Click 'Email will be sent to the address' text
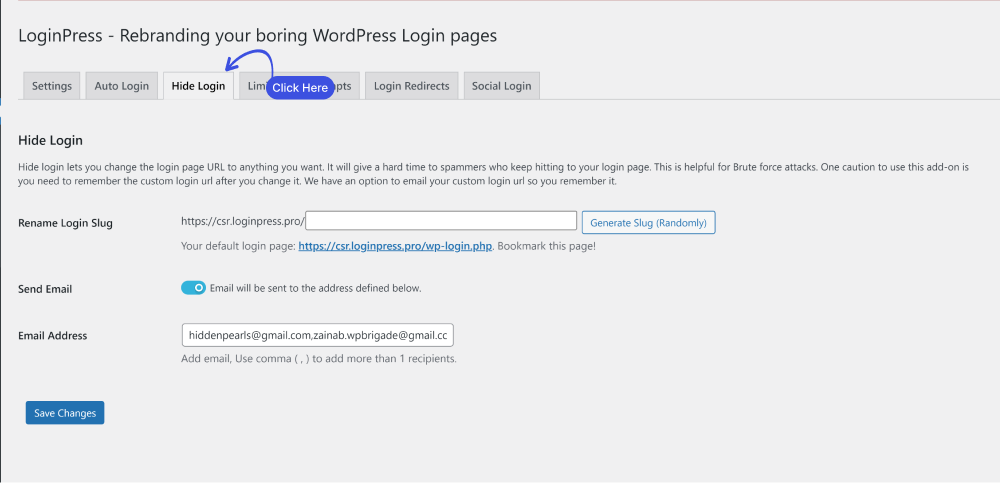 316,288
